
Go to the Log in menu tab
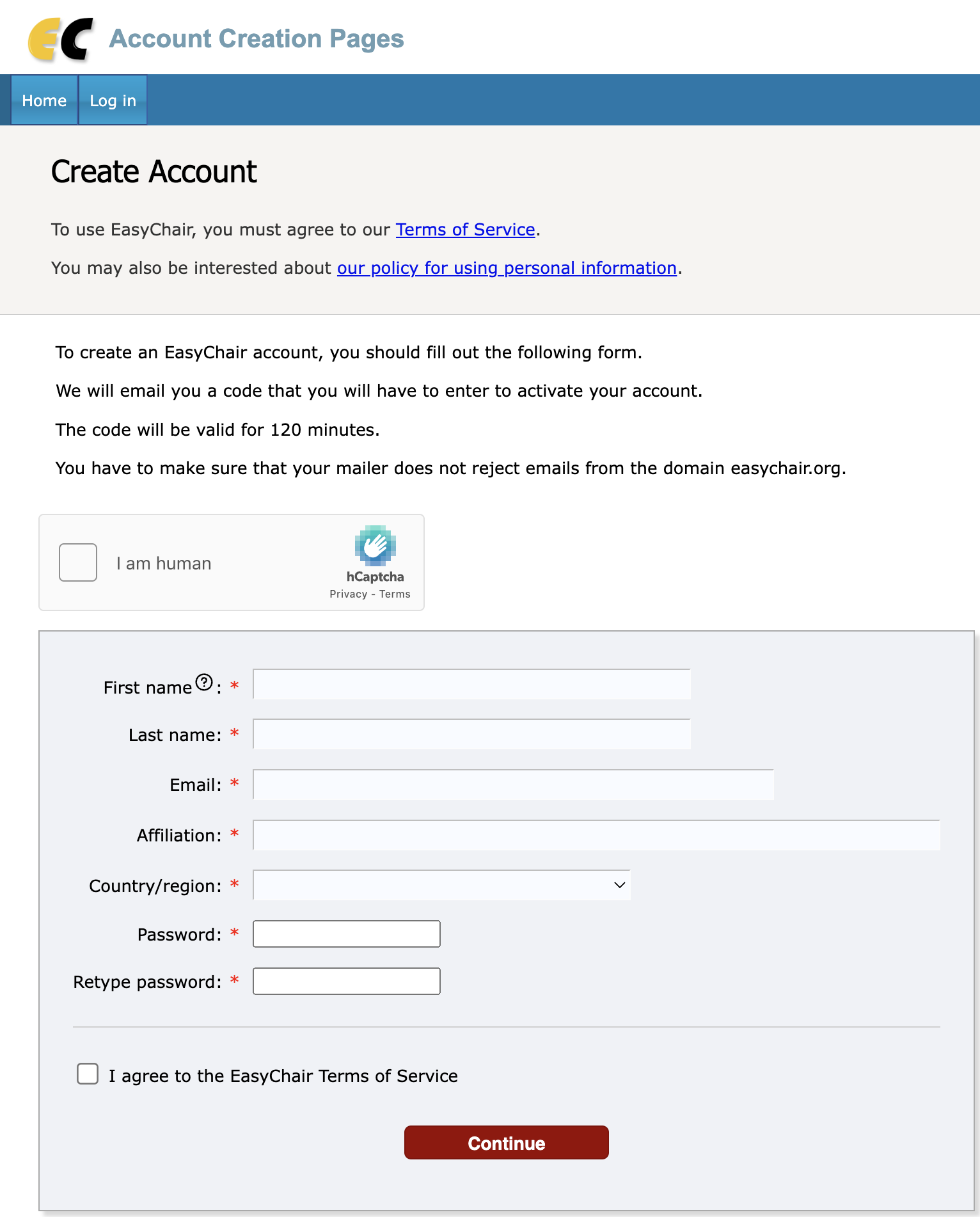113,100
